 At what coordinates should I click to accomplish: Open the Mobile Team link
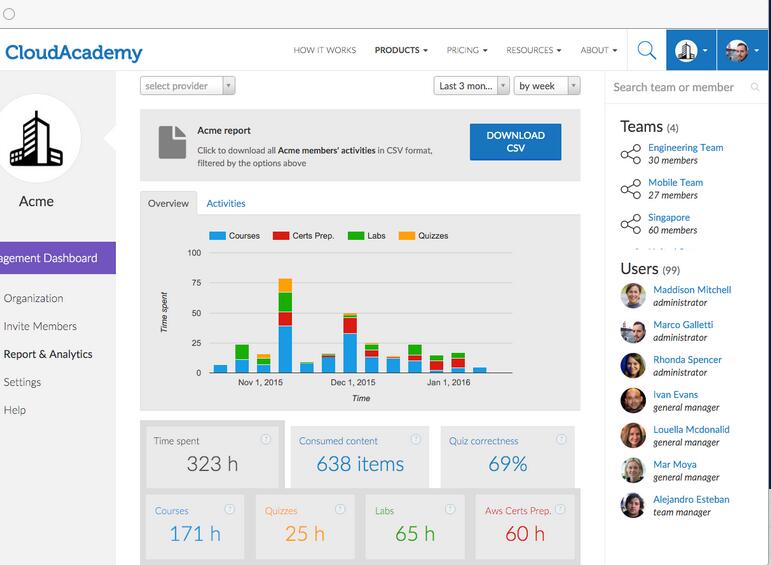pos(676,182)
